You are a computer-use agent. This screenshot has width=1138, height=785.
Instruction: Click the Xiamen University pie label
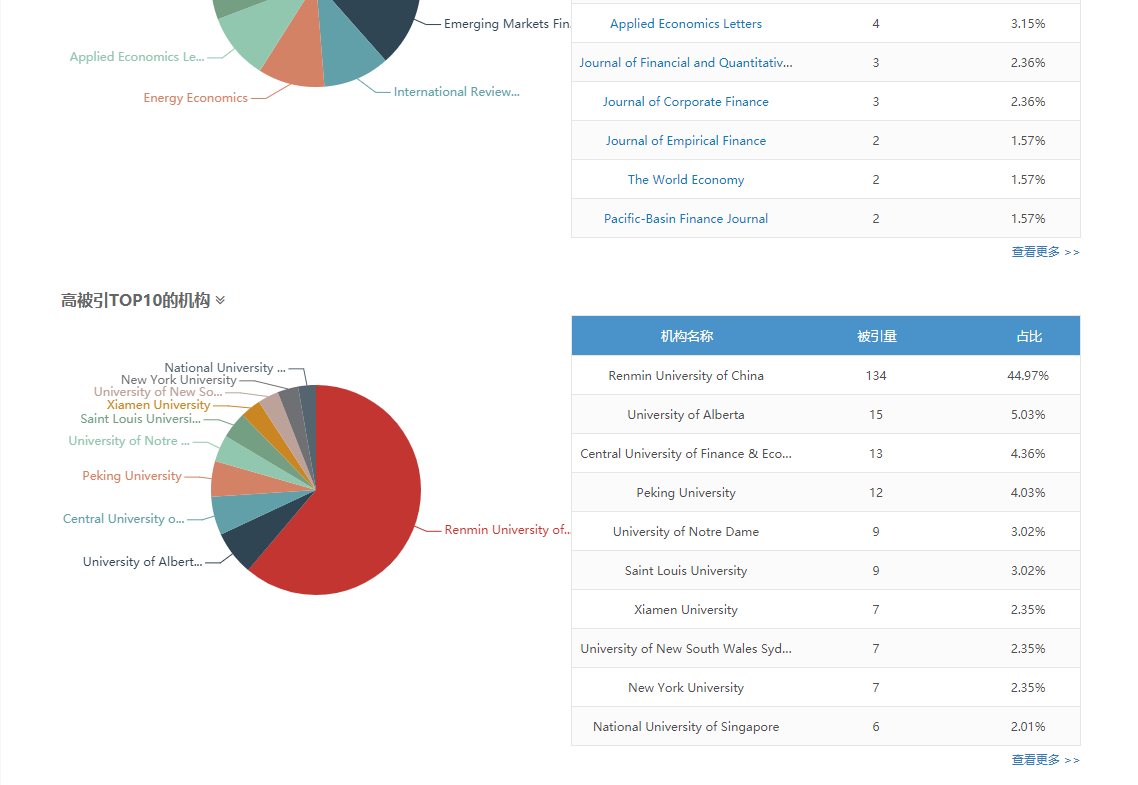tap(158, 406)
